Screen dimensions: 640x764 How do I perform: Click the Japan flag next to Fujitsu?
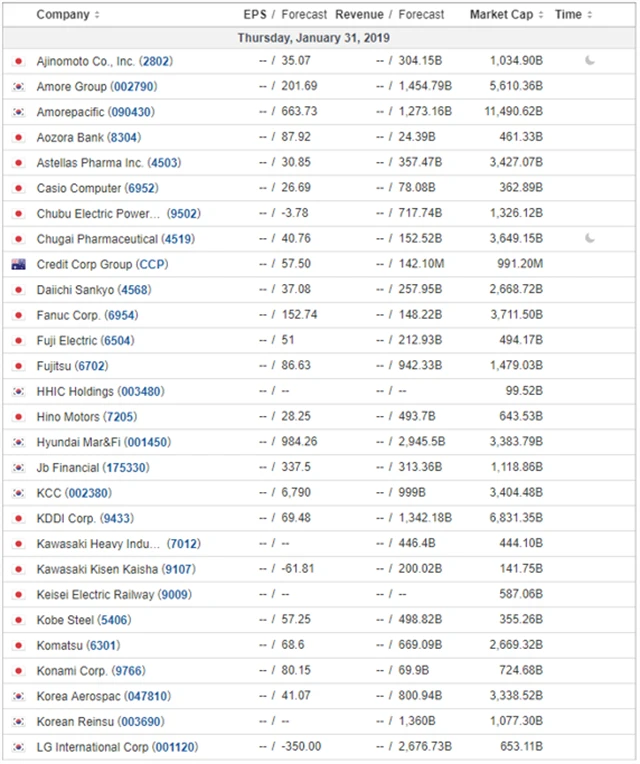pyautogui.click(x=17, y=366)
